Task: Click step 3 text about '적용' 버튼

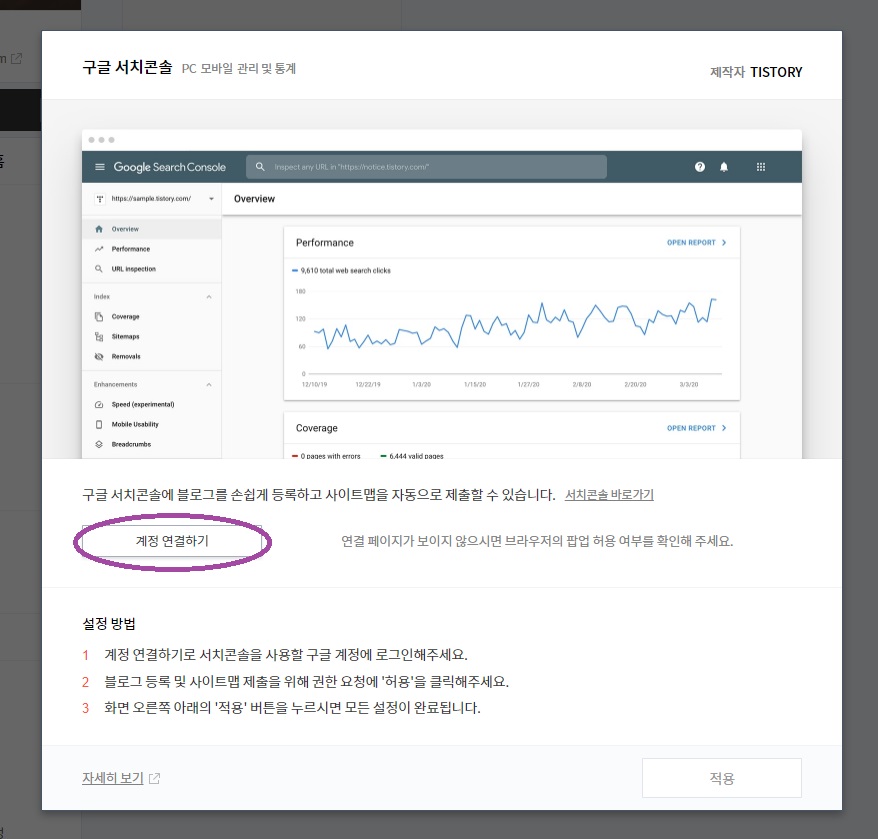Action: click(292, 708)
